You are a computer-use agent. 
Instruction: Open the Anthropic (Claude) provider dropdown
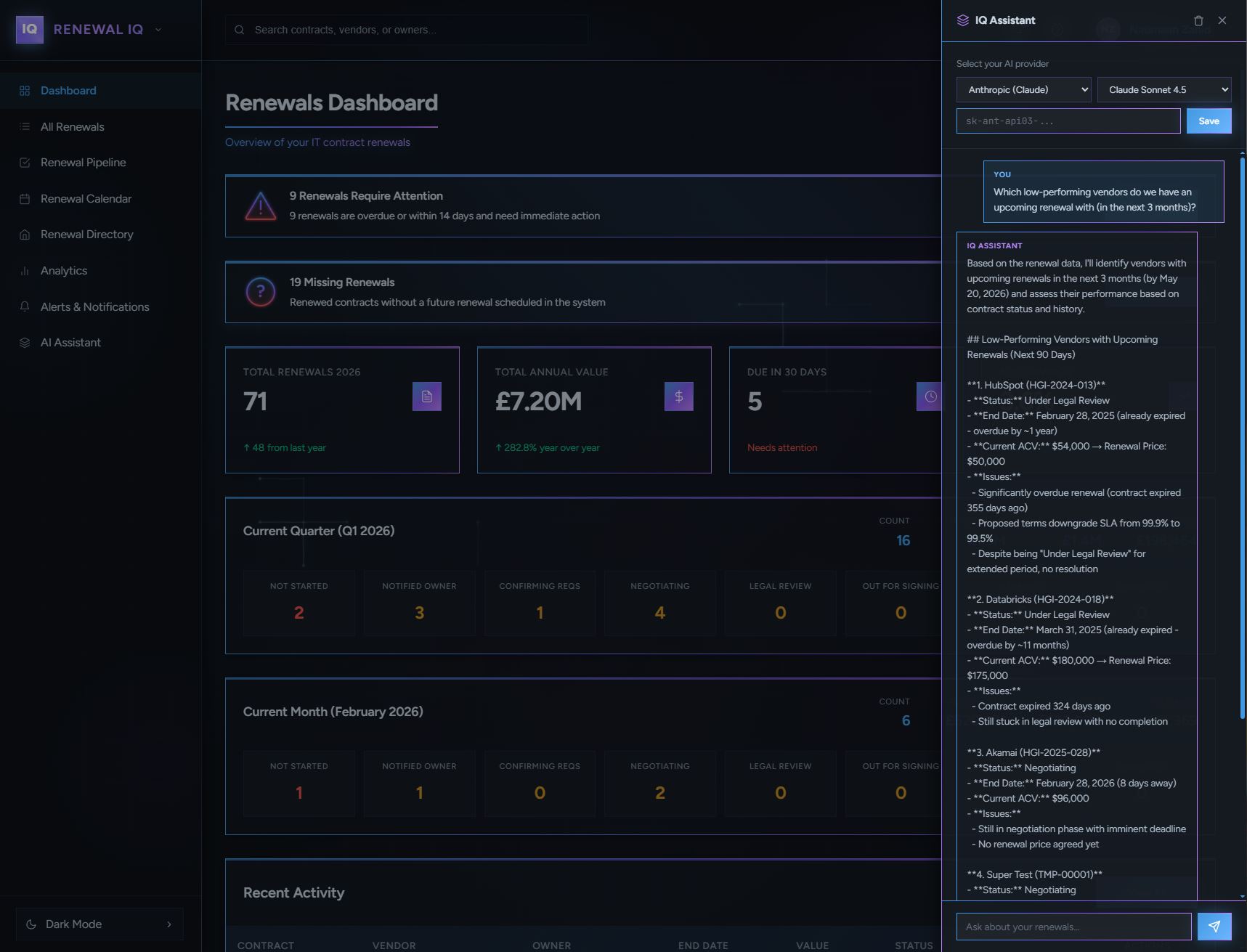click(1023, 89)
